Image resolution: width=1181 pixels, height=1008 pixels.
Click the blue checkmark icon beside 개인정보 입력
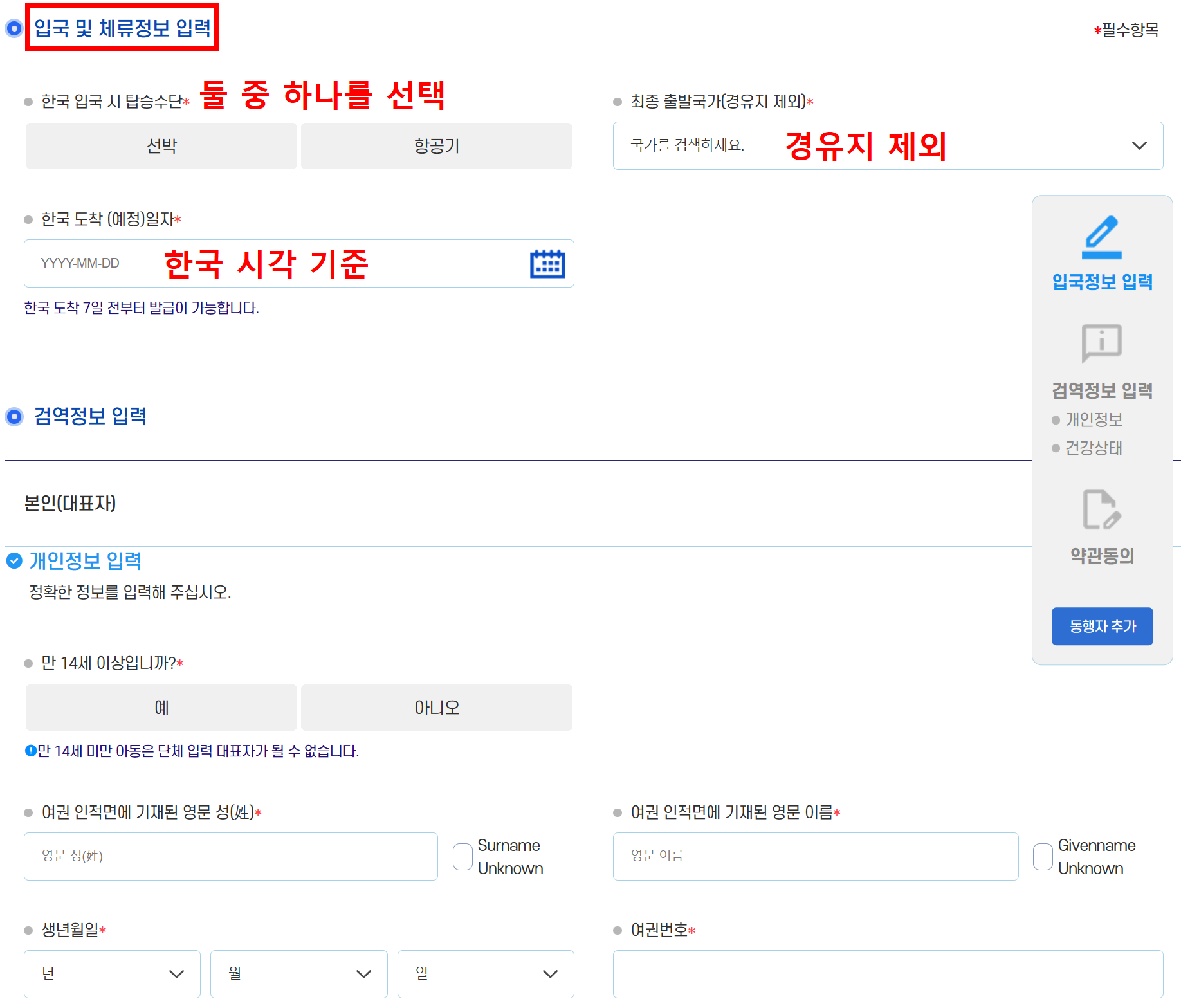tap(14, 561)
